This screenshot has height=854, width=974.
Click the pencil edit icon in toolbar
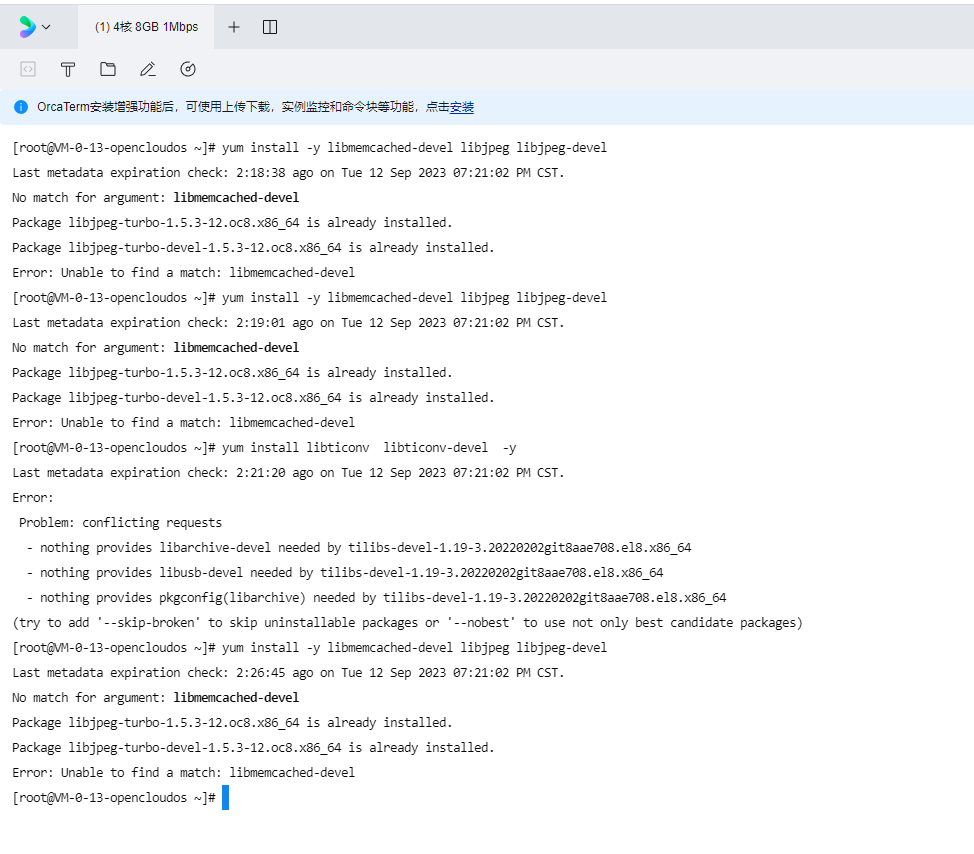pyautogui.click(x=148, y=69)
